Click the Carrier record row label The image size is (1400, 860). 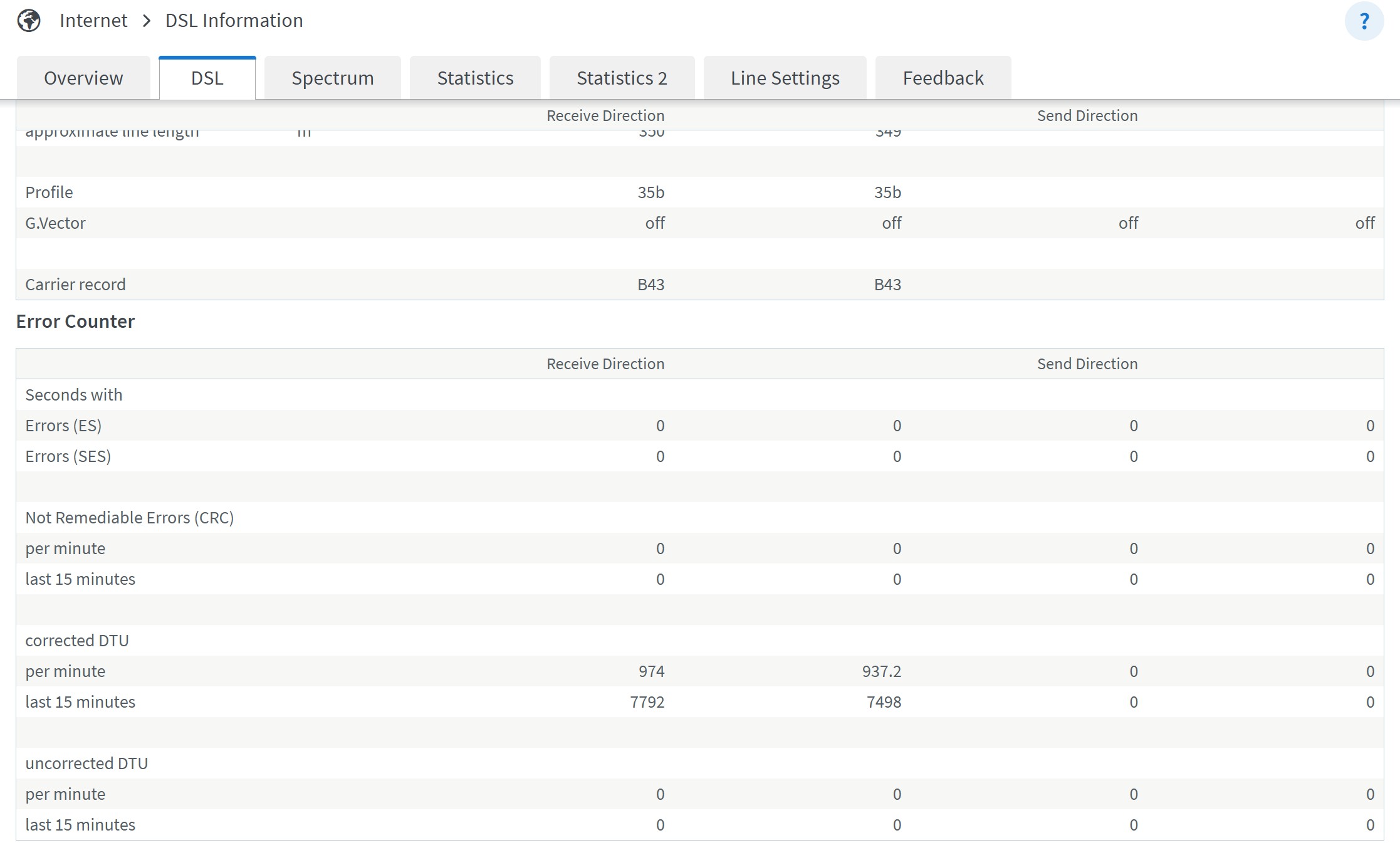[x=75, y=285]
